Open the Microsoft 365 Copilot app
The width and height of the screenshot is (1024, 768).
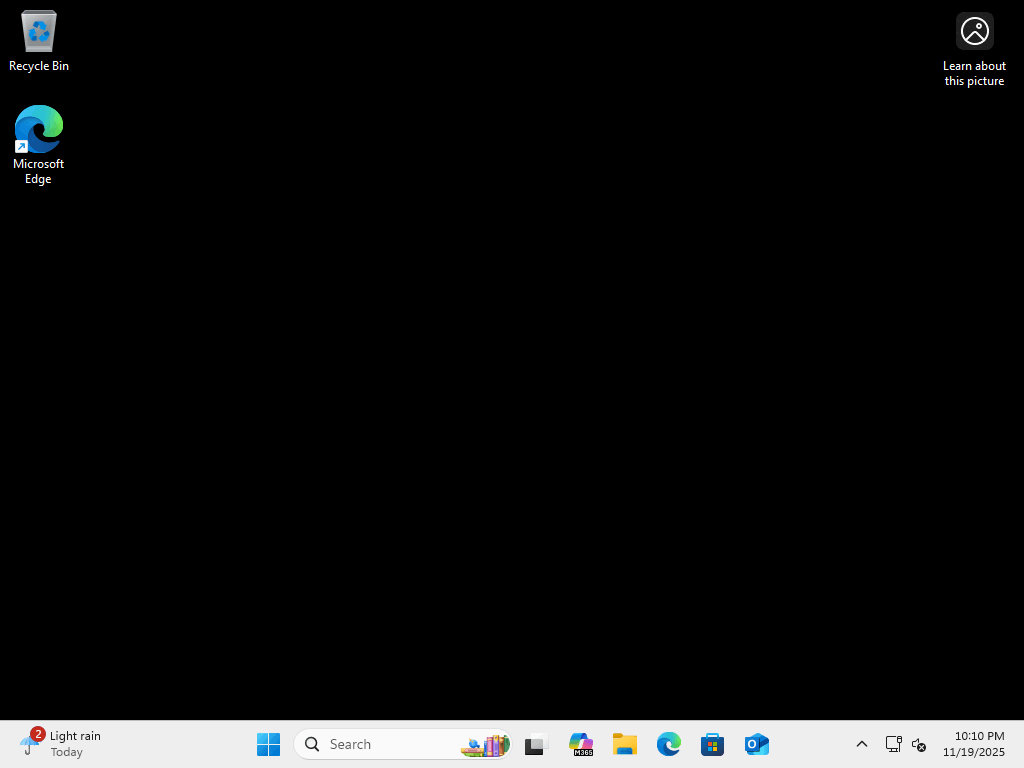click(x=580, y=744)
